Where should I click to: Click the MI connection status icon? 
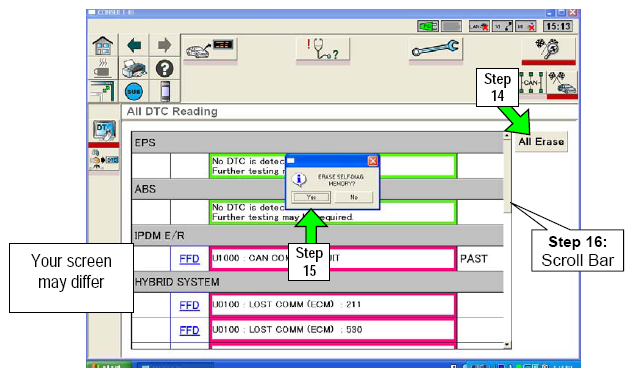point(526,27)
